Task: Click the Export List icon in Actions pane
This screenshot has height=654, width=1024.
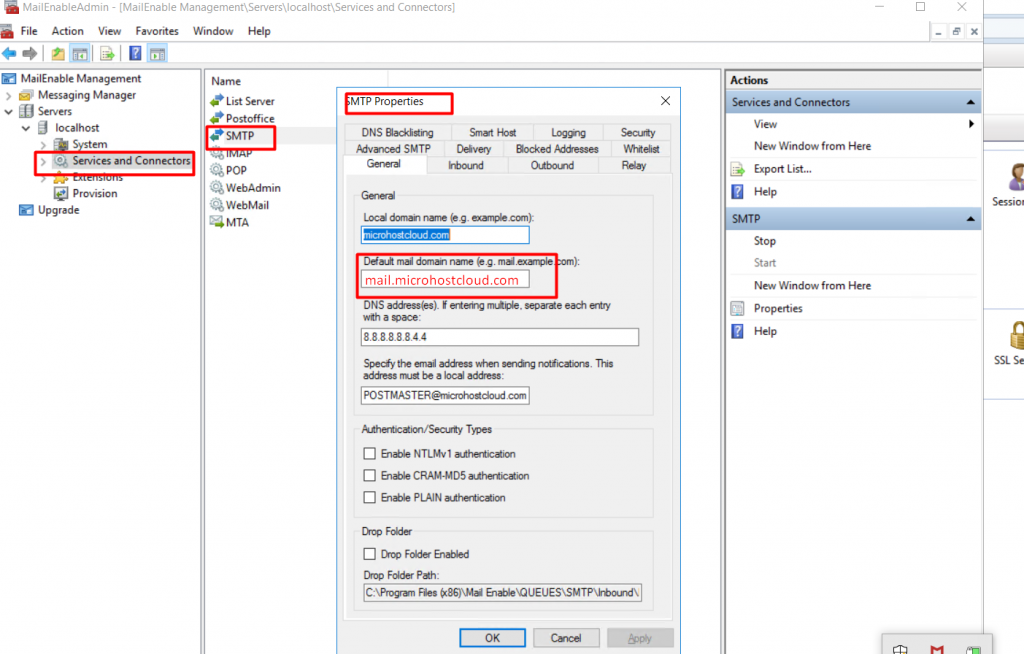Action: [738, 169]
